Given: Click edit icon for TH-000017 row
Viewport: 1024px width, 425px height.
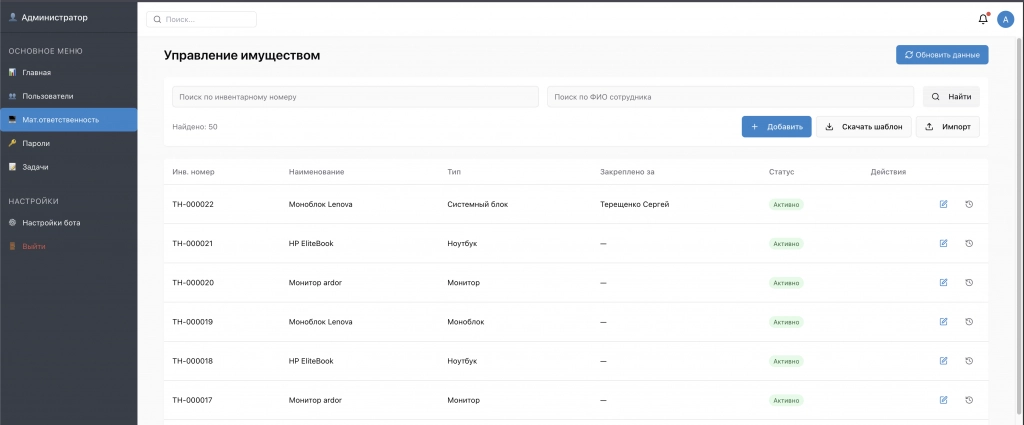Looking at the screenshot, I should [x=943, y=400].
